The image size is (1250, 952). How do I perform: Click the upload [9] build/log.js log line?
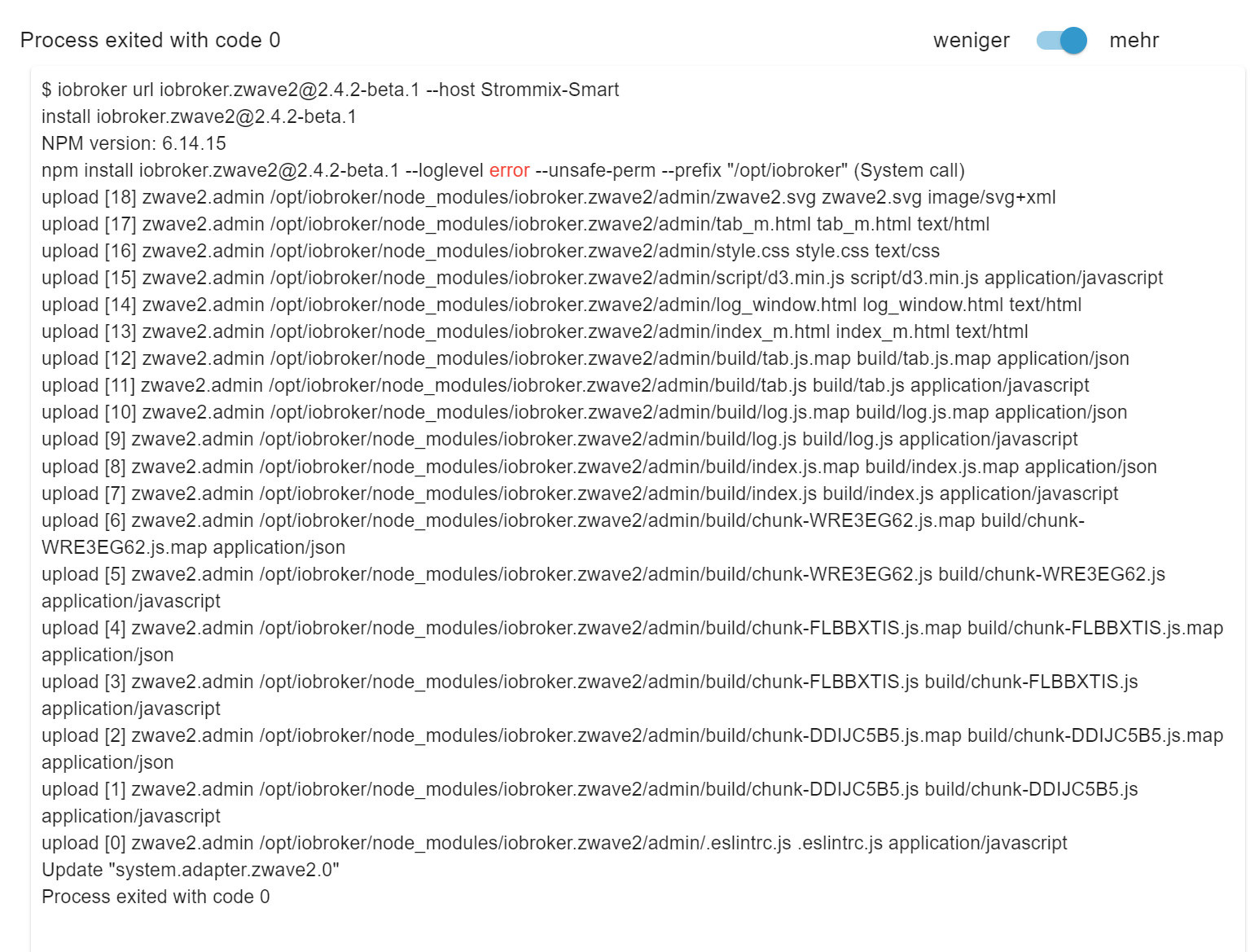pos(559,439)
